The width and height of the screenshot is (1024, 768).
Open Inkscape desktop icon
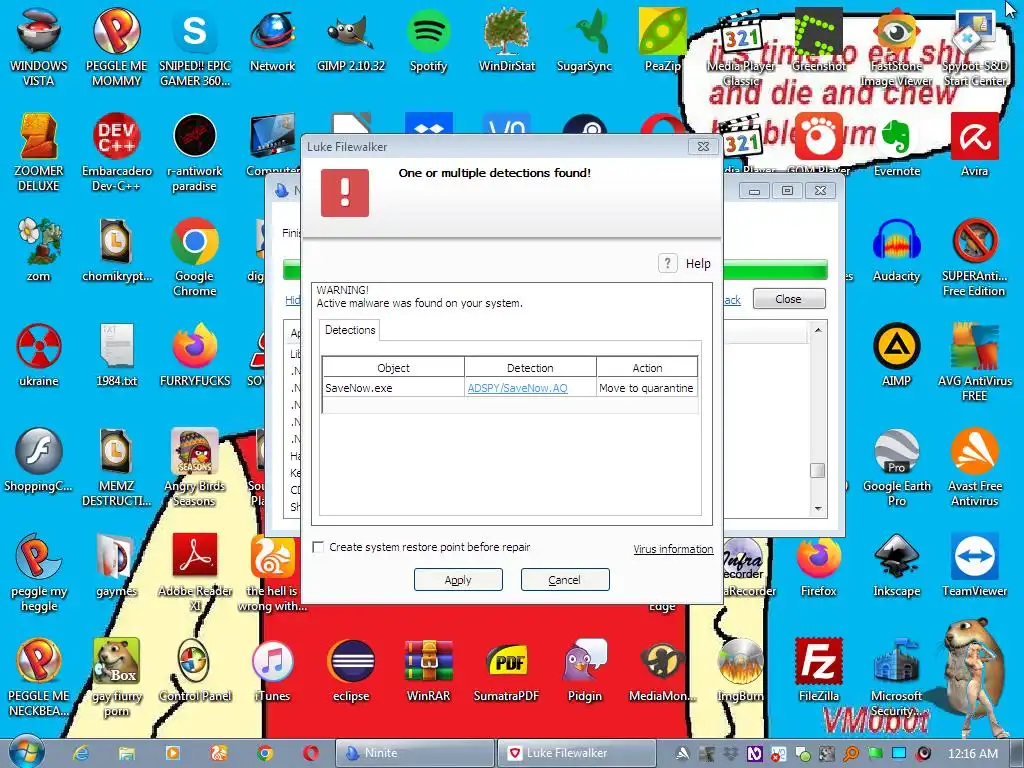897,566
